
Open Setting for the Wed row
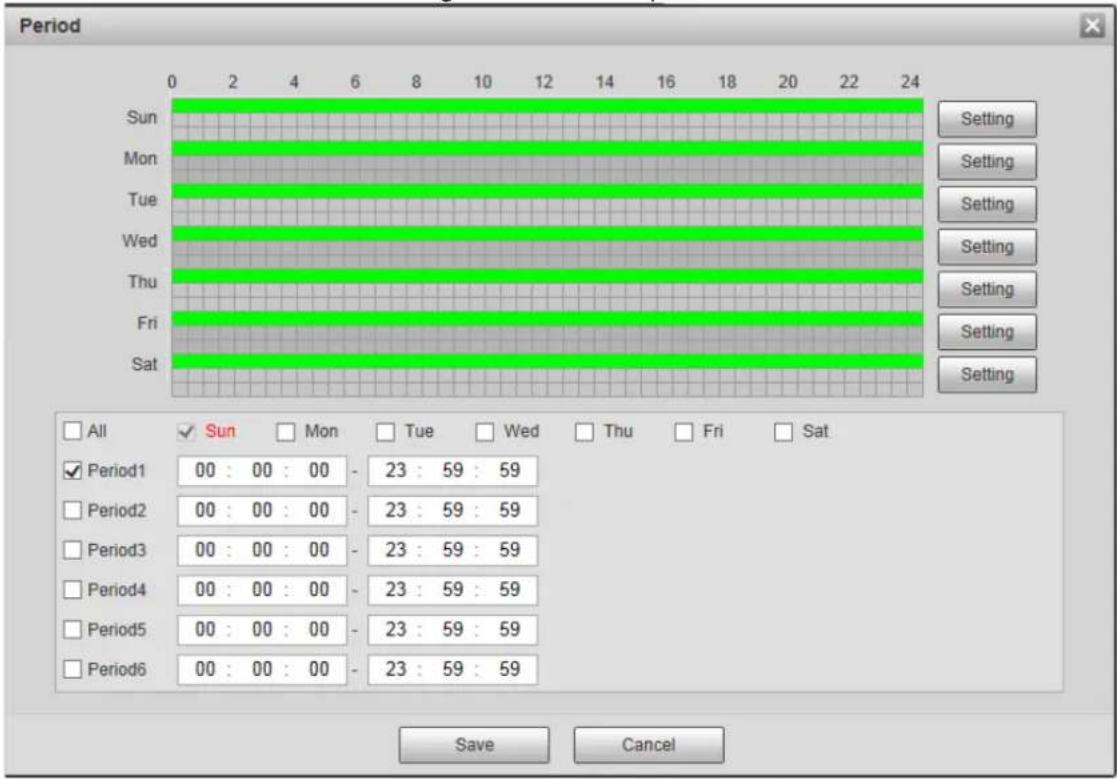[987, 247]
